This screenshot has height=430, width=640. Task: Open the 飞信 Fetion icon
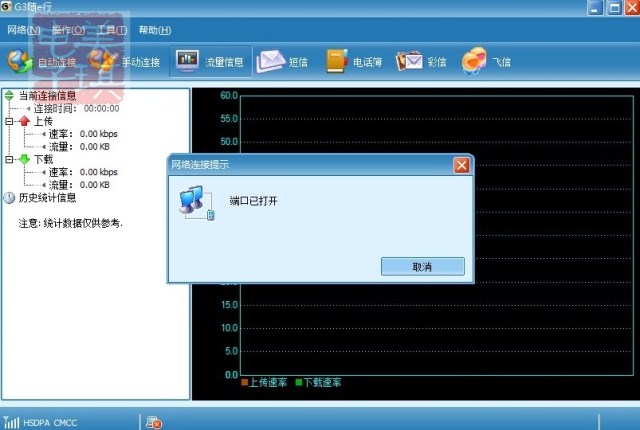point(475,61)
